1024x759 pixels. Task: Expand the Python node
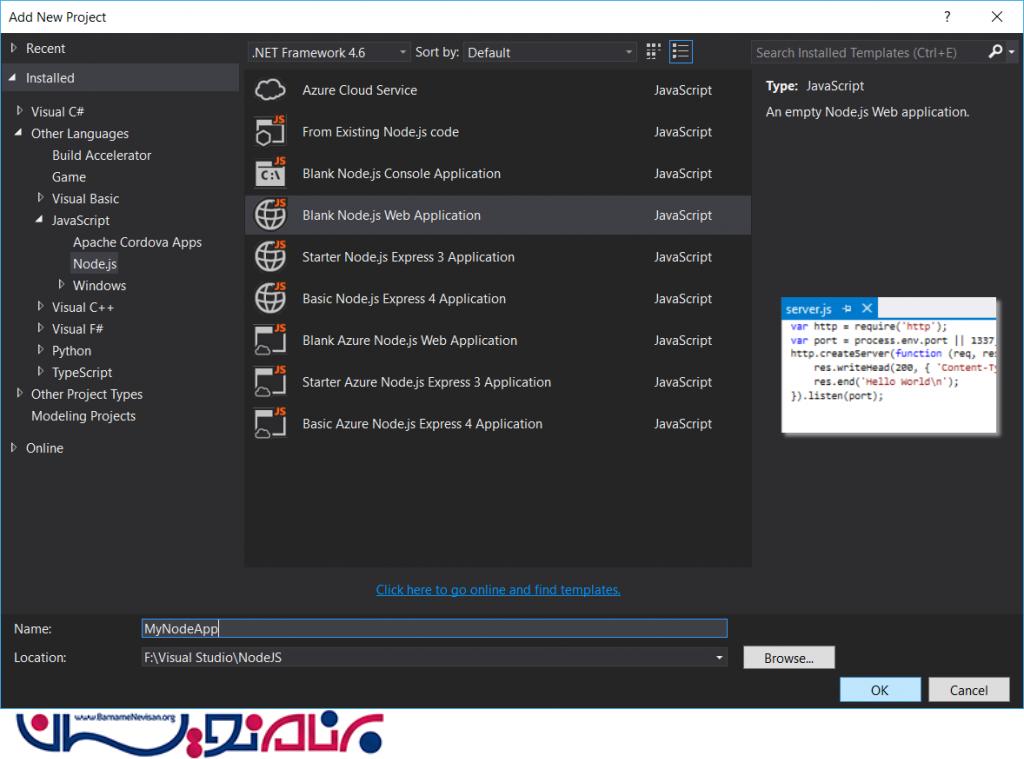pyautogui.click(x=40, y=349)
